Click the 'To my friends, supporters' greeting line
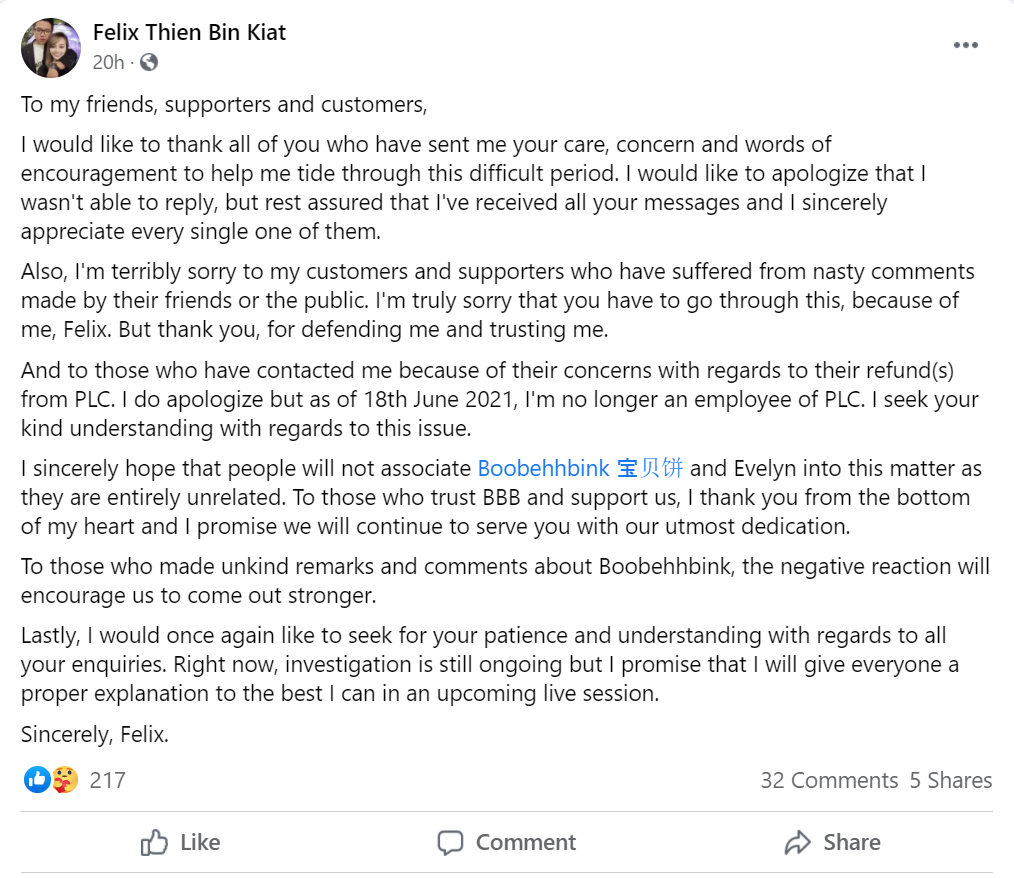This screenshot has width=1014, height=878. click(224, 105)
